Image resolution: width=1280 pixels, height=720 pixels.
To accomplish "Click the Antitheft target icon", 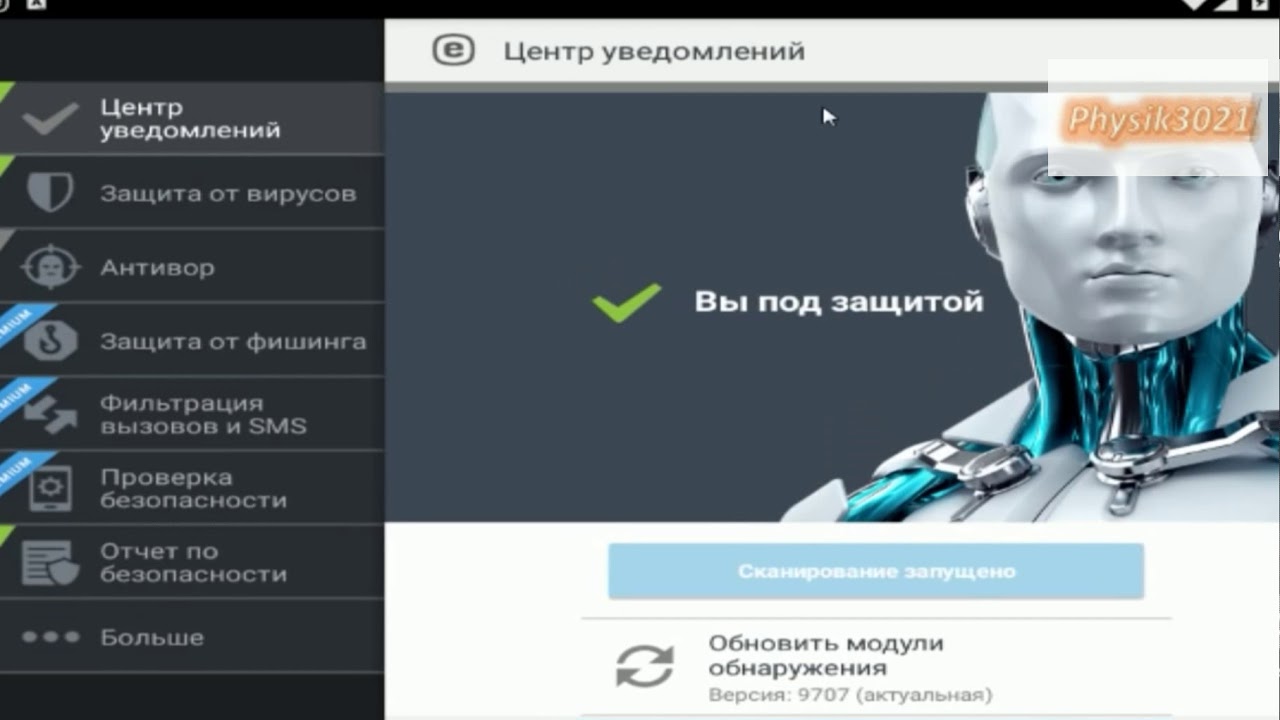I will click(x=50, y=267).
